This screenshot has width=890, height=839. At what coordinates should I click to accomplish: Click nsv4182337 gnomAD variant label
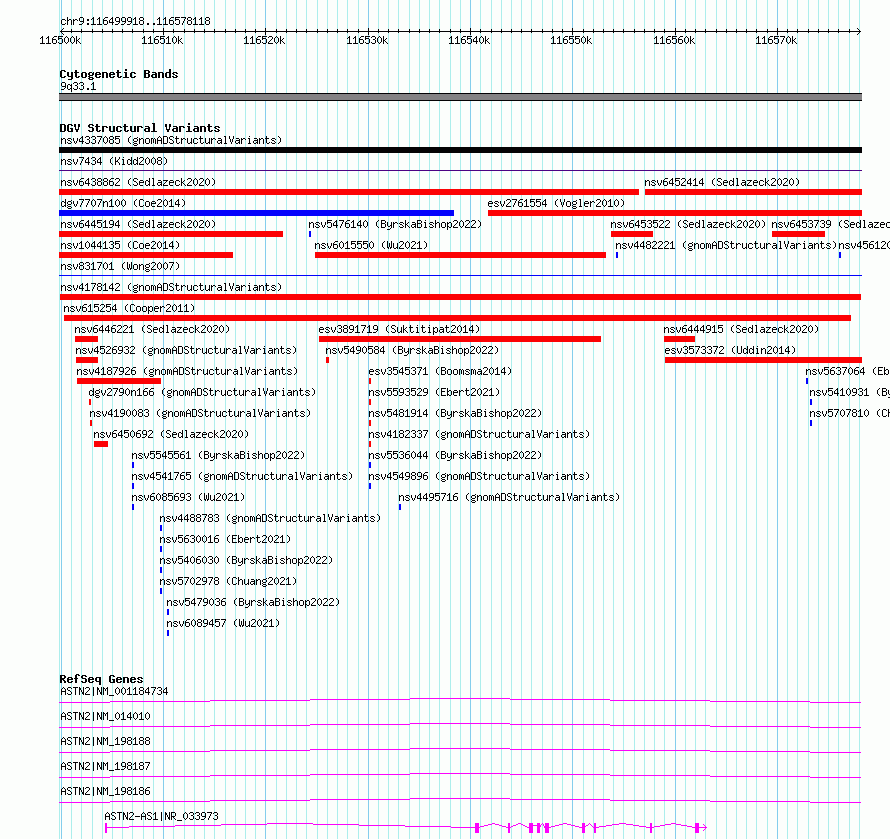pyautogui.click(x=479, y=434)
